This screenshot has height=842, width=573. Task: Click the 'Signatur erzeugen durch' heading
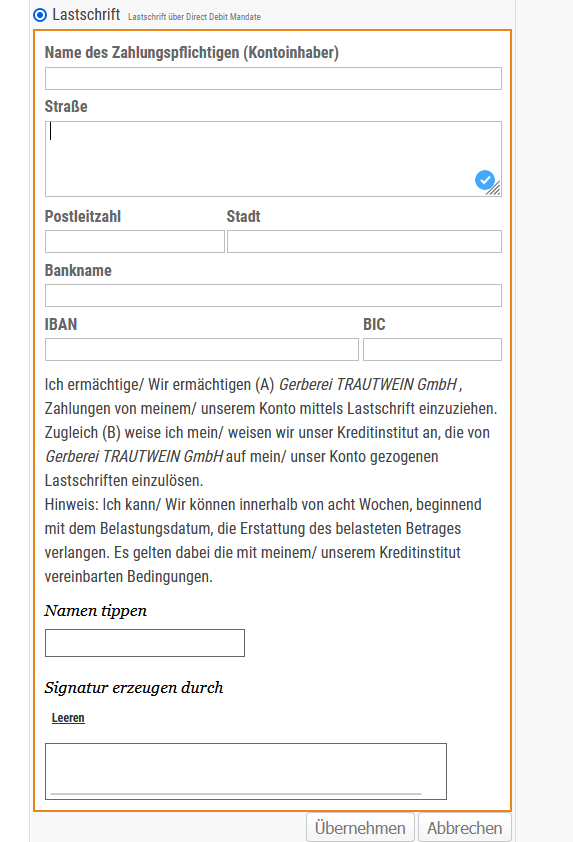point(134,687)
